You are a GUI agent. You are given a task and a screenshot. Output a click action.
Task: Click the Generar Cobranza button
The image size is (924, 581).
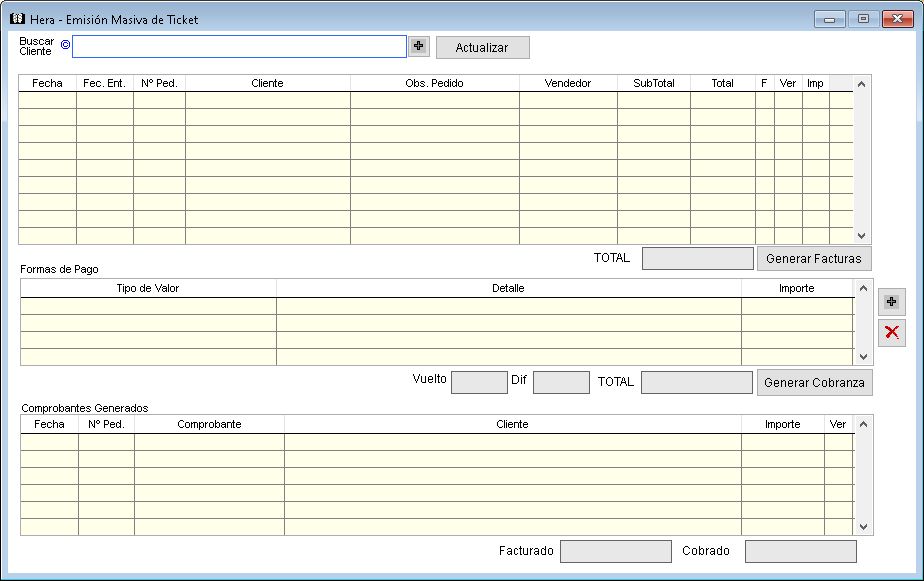(813, 382)
